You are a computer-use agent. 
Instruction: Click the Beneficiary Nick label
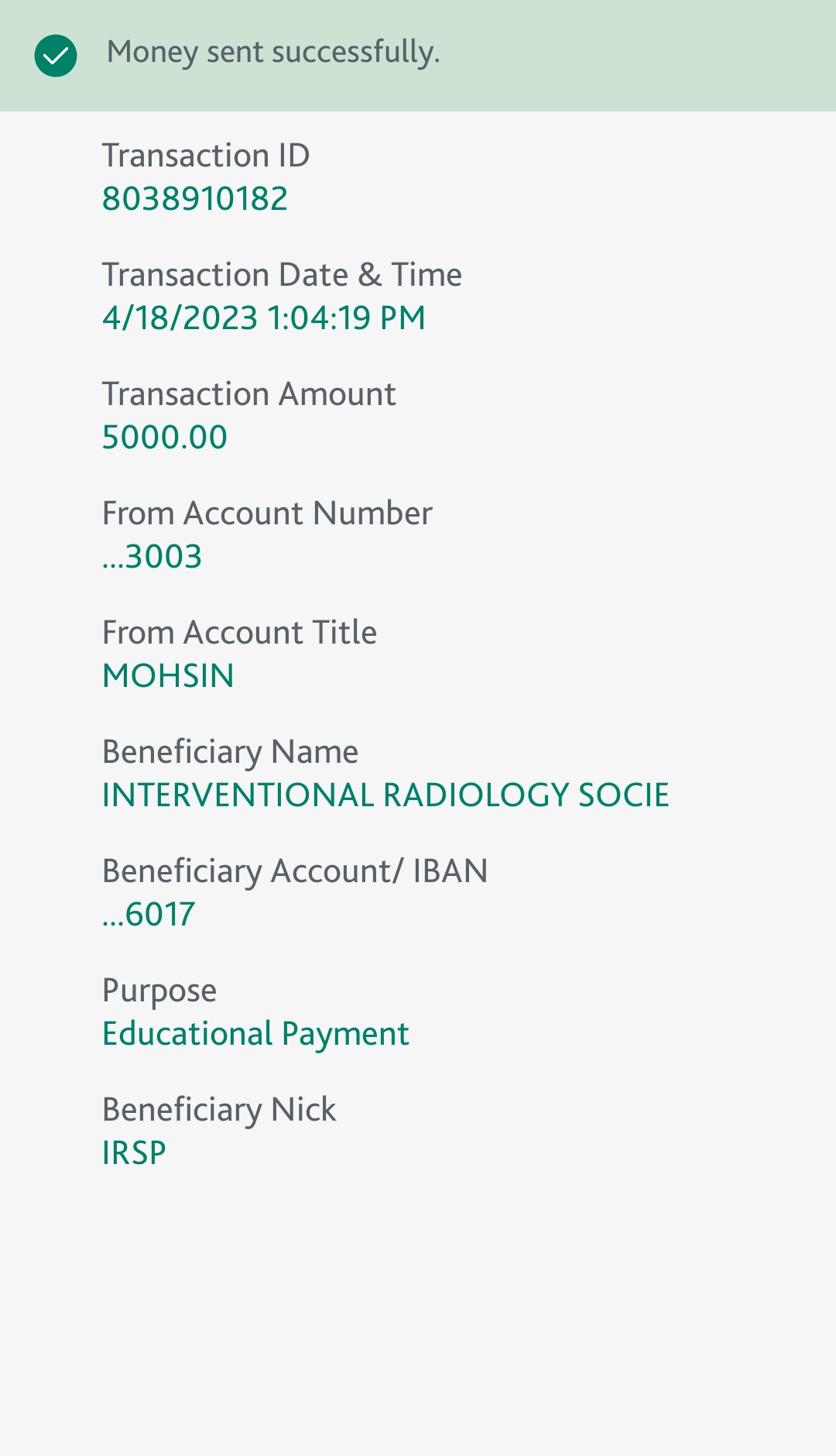pyautogui.click(x=219, y=1110)
